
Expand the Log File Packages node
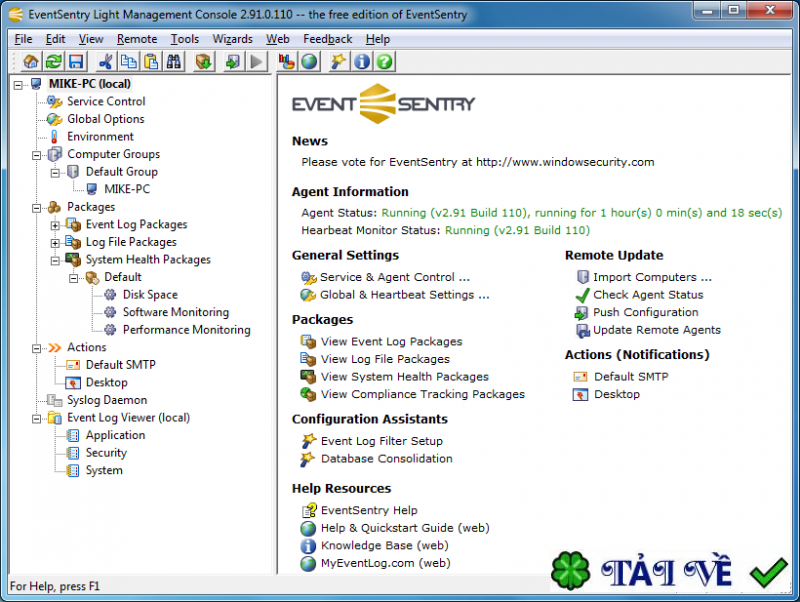click(55, 242)
